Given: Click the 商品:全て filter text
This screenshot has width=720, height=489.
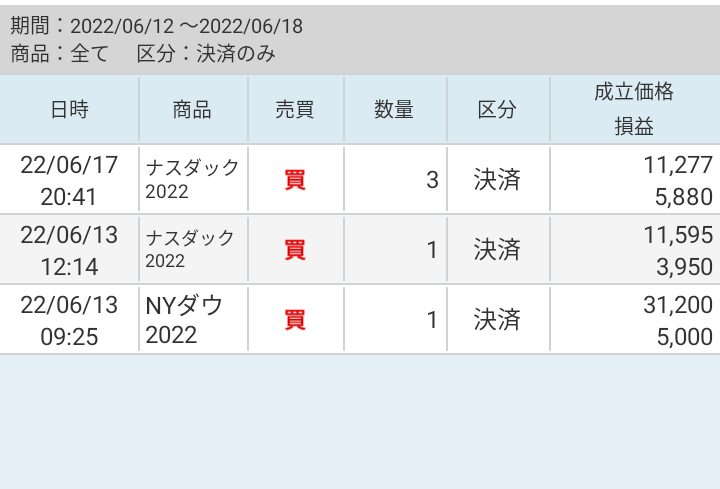Looking at the screenshot, I should [x=60, y=54].
